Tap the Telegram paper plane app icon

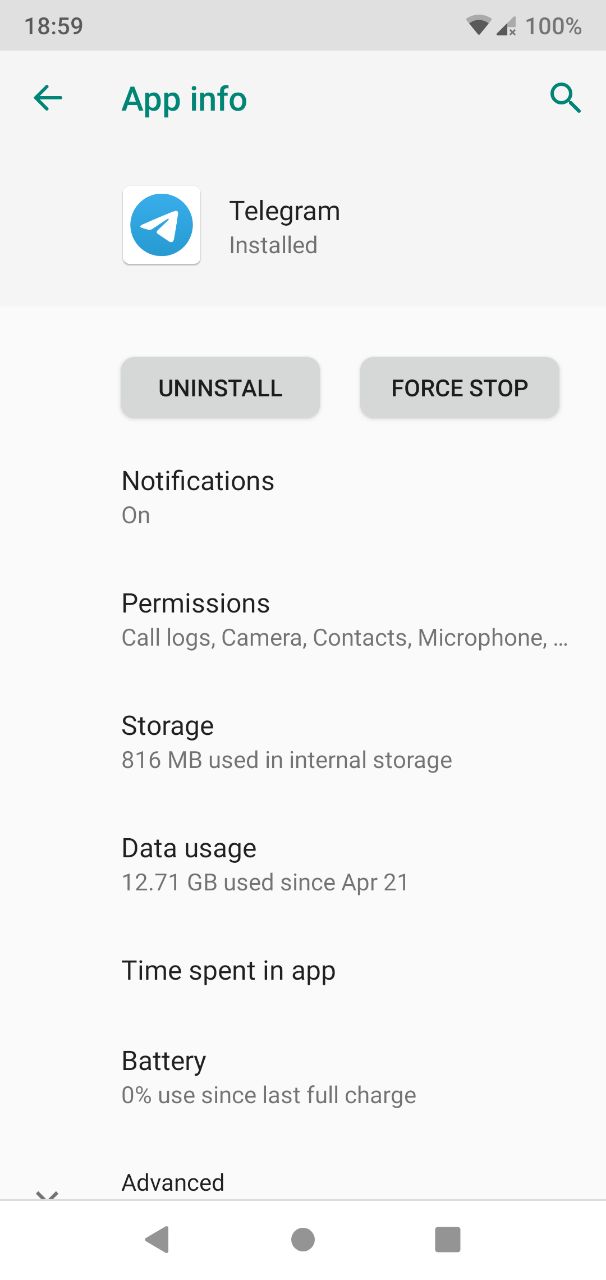(161, 225)
